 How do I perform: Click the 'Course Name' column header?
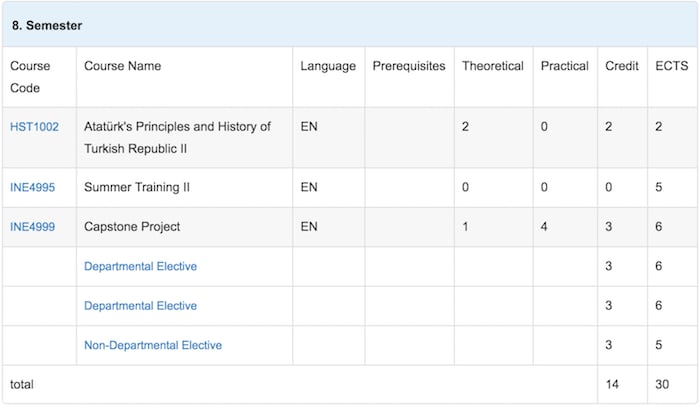tap(123, 66)
